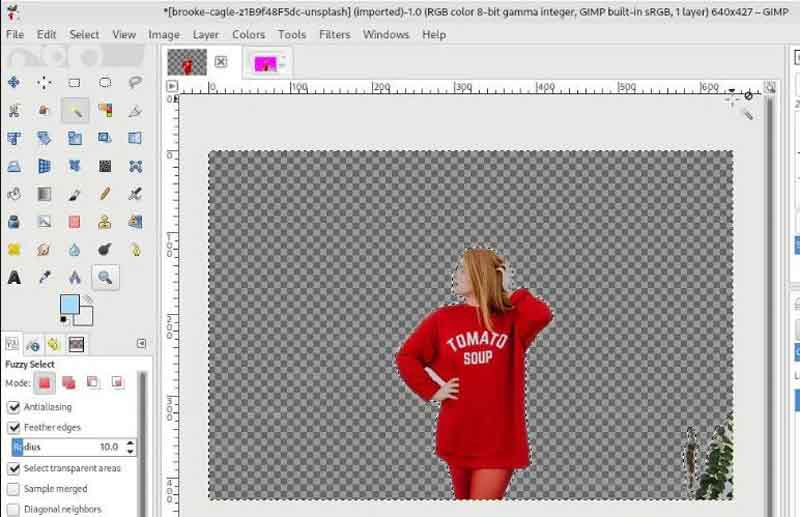This screenshot has width=800, height=517.
Task: Increase the feather Radius value
Action: point(130,443)
